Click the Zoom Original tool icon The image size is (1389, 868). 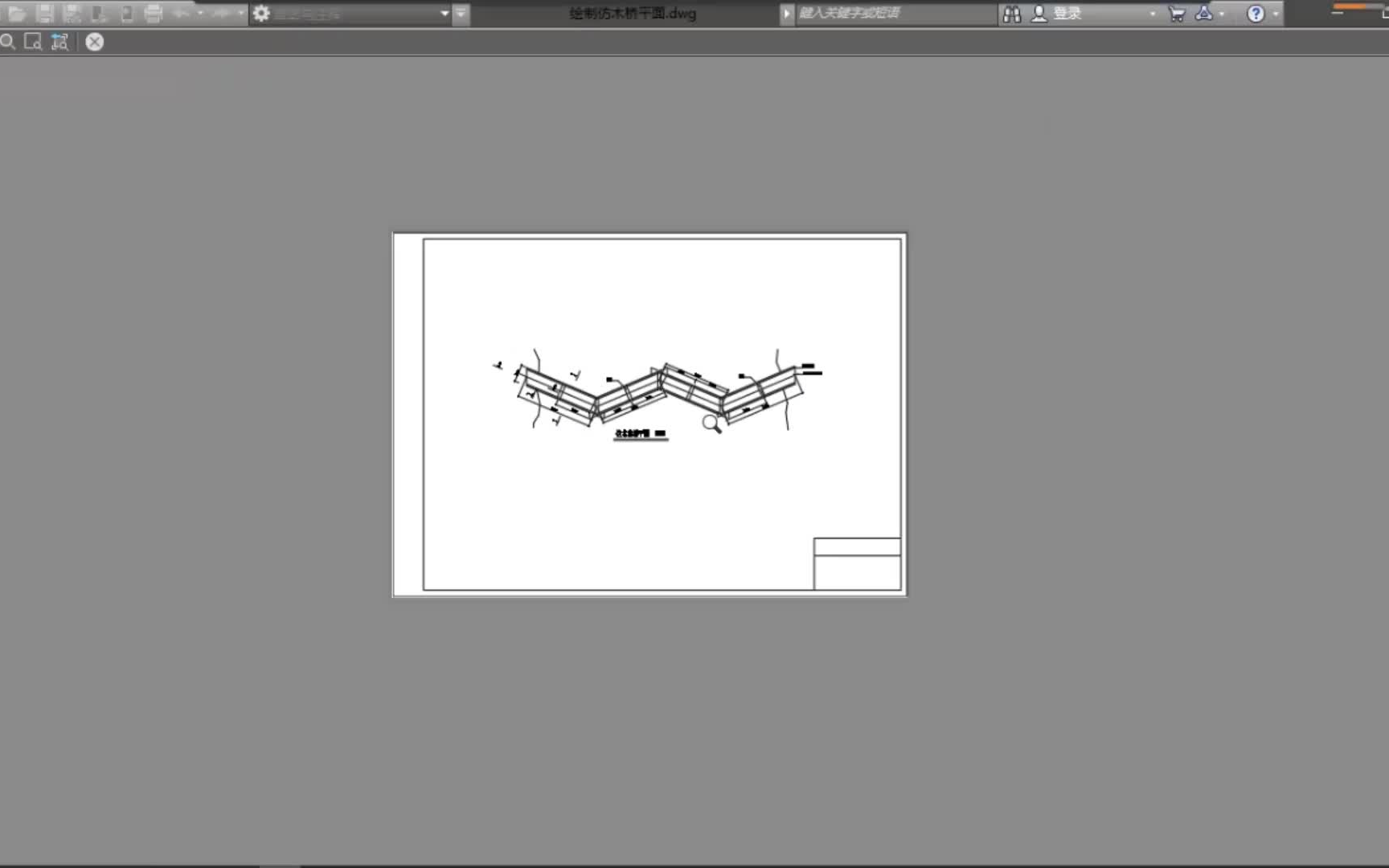60,42
